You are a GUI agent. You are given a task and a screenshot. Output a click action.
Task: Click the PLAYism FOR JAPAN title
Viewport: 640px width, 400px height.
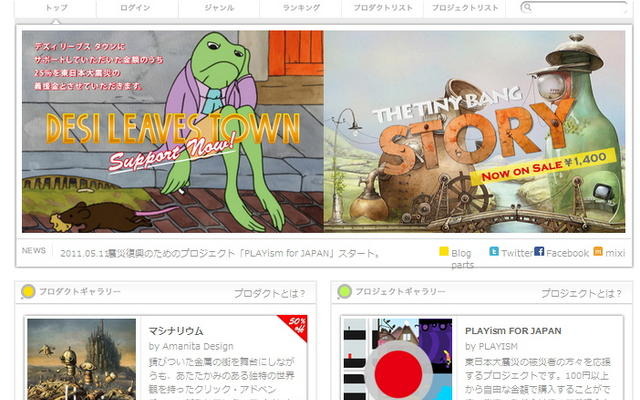pyautogui.click(x=513, y=331)
